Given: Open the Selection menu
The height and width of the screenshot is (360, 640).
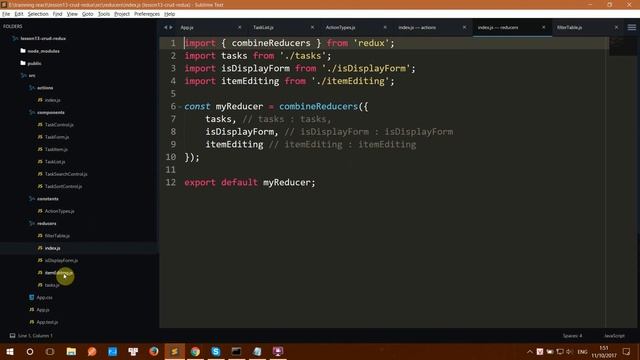Looking at the screenshot, I should [x=38, y=14].
